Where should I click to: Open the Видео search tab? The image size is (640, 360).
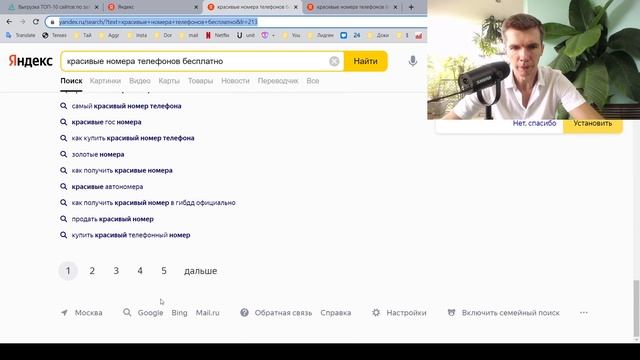point(140,81)
